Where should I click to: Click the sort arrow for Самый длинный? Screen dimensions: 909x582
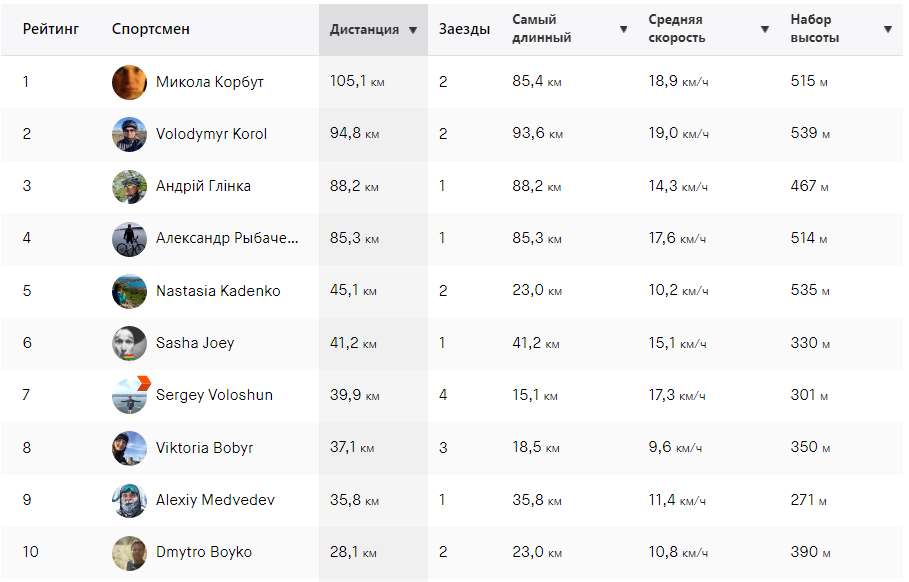pyautogui.click(x=623, y=29)
